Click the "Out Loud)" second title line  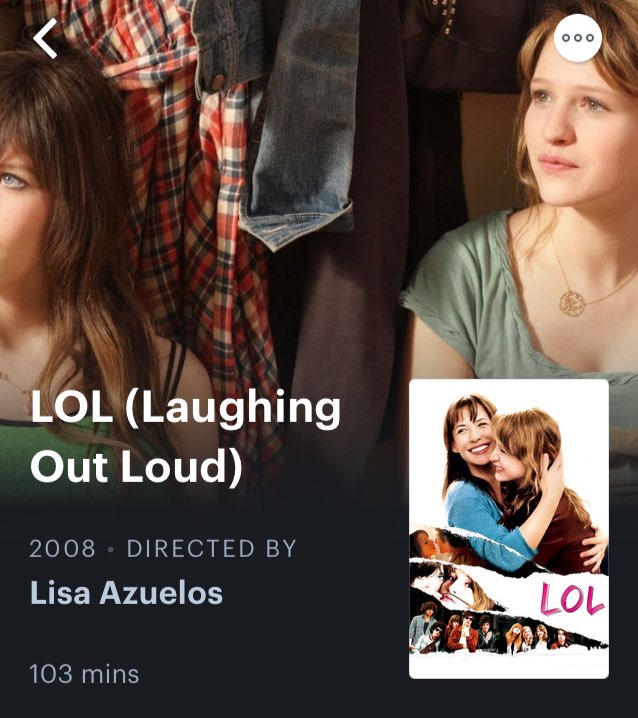pos(136,466)
